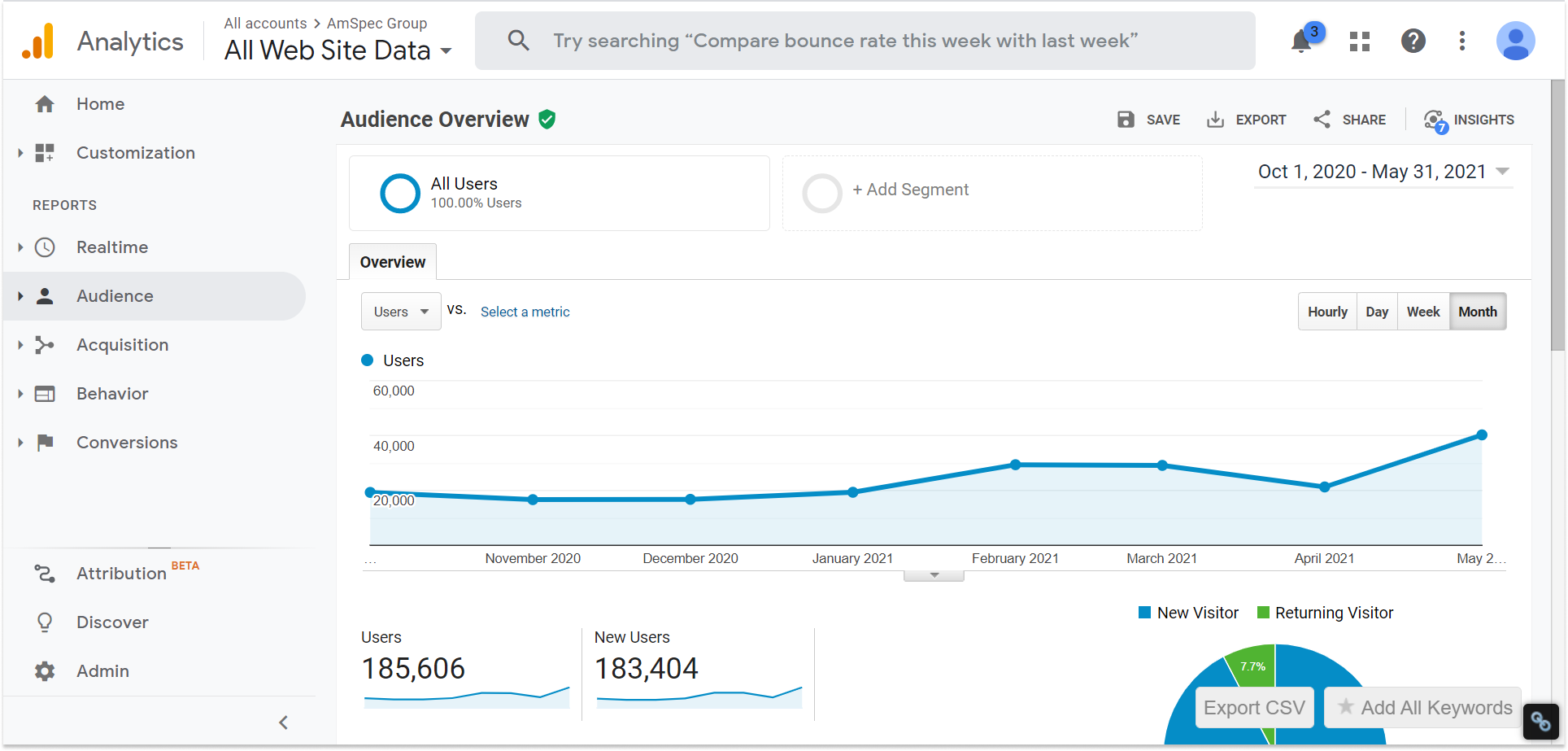Click the chart collapse handle below graph

pyautogui.click(x=934, y=575)
